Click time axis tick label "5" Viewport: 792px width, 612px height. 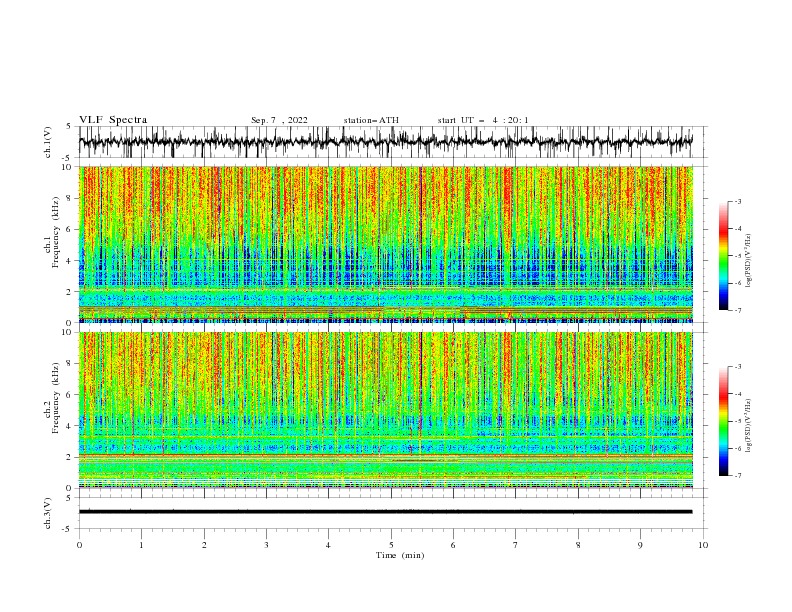[x=391, y=545]
